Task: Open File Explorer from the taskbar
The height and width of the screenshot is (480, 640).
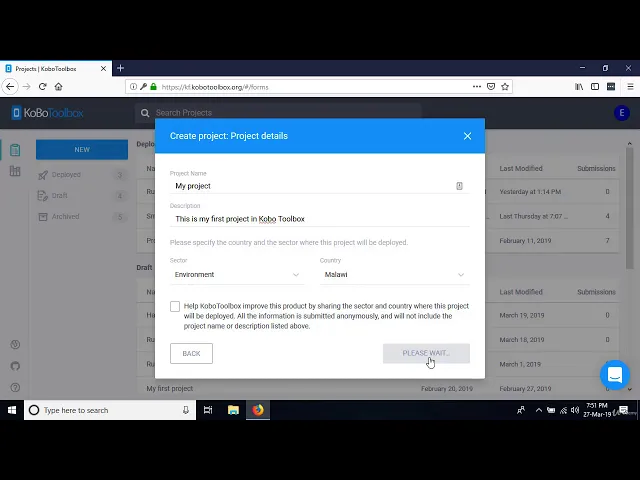Action: (233, 410)
